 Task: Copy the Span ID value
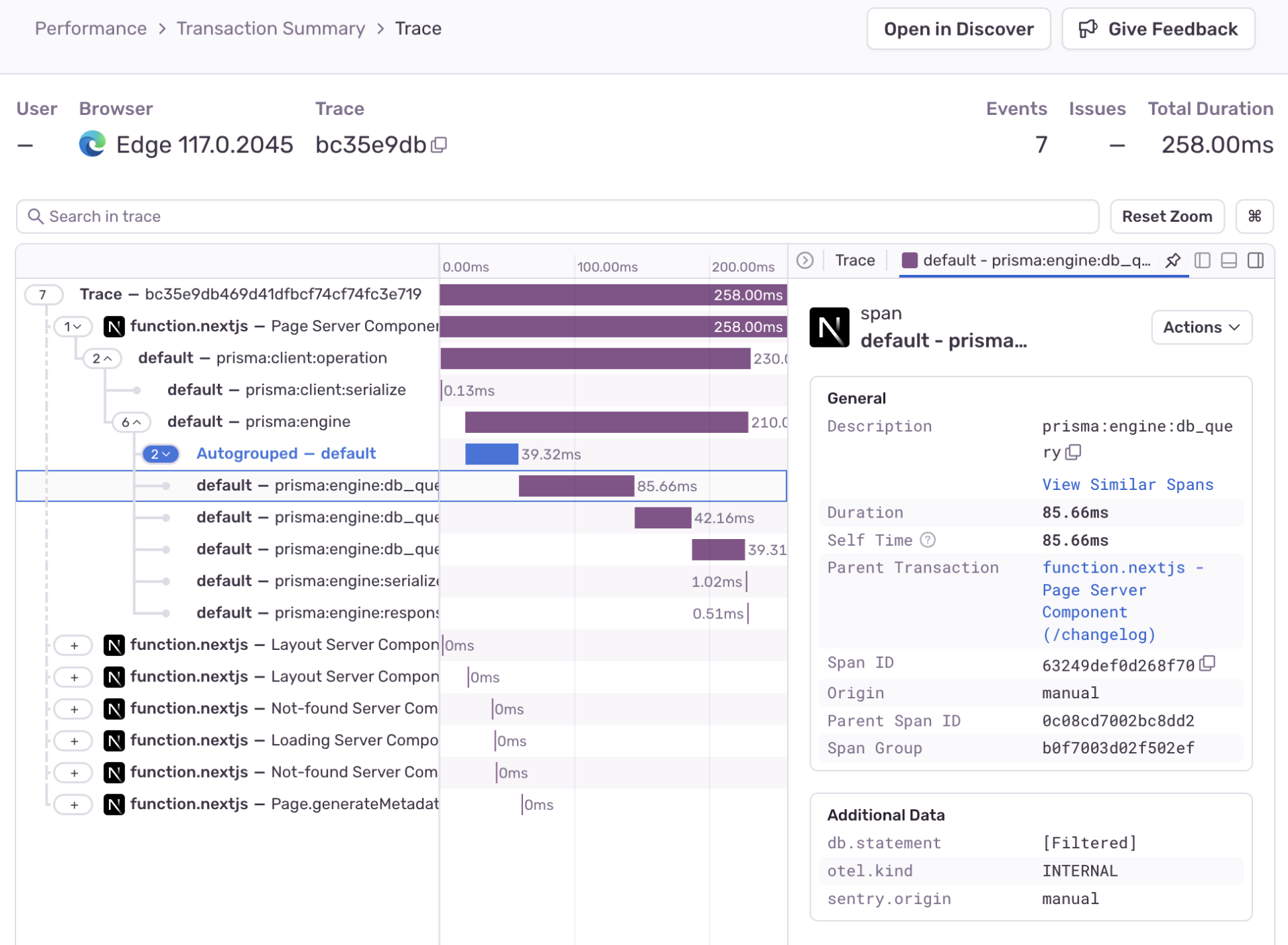[1208, 664]
